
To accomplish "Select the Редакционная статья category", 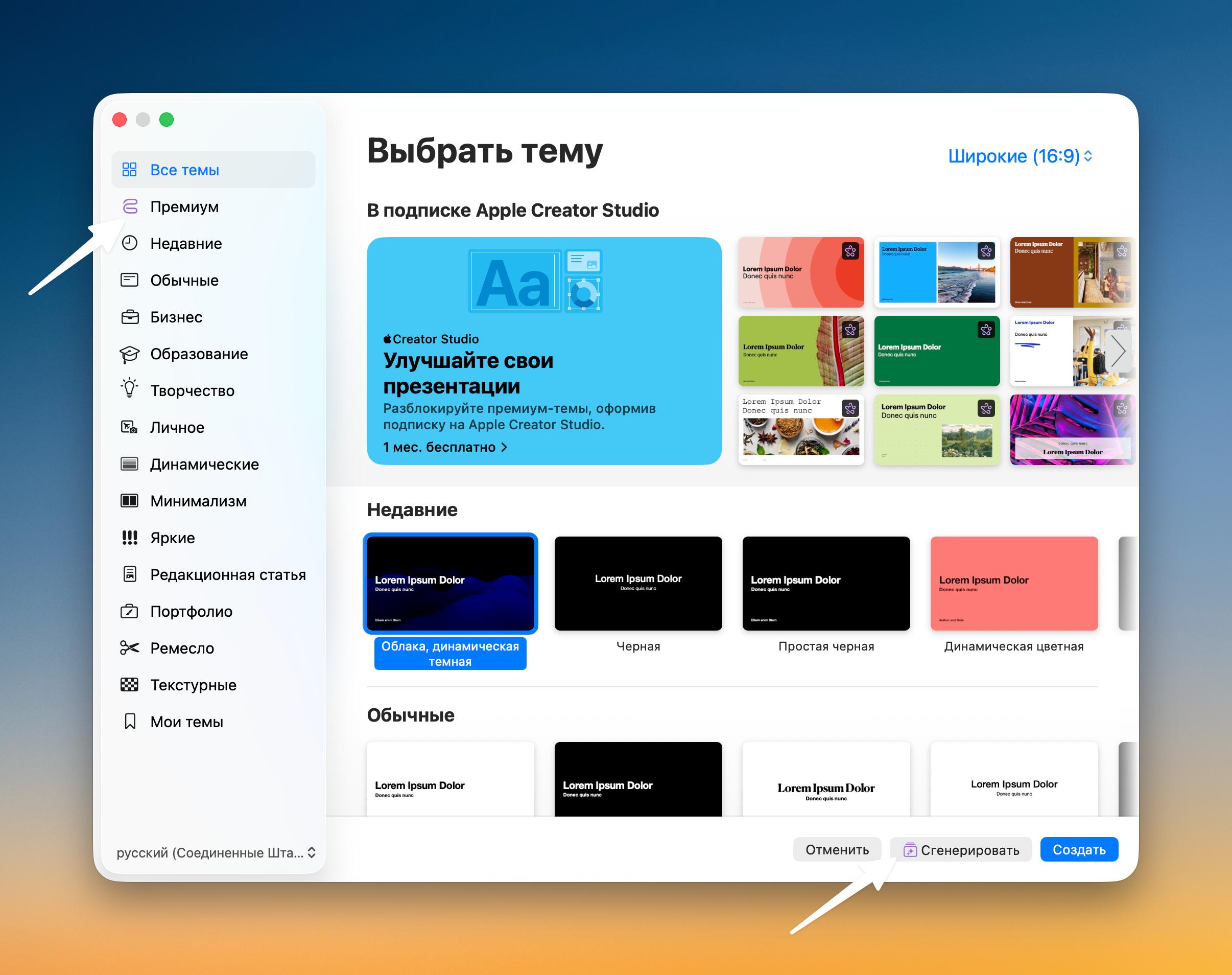I will tap(214, 575).
